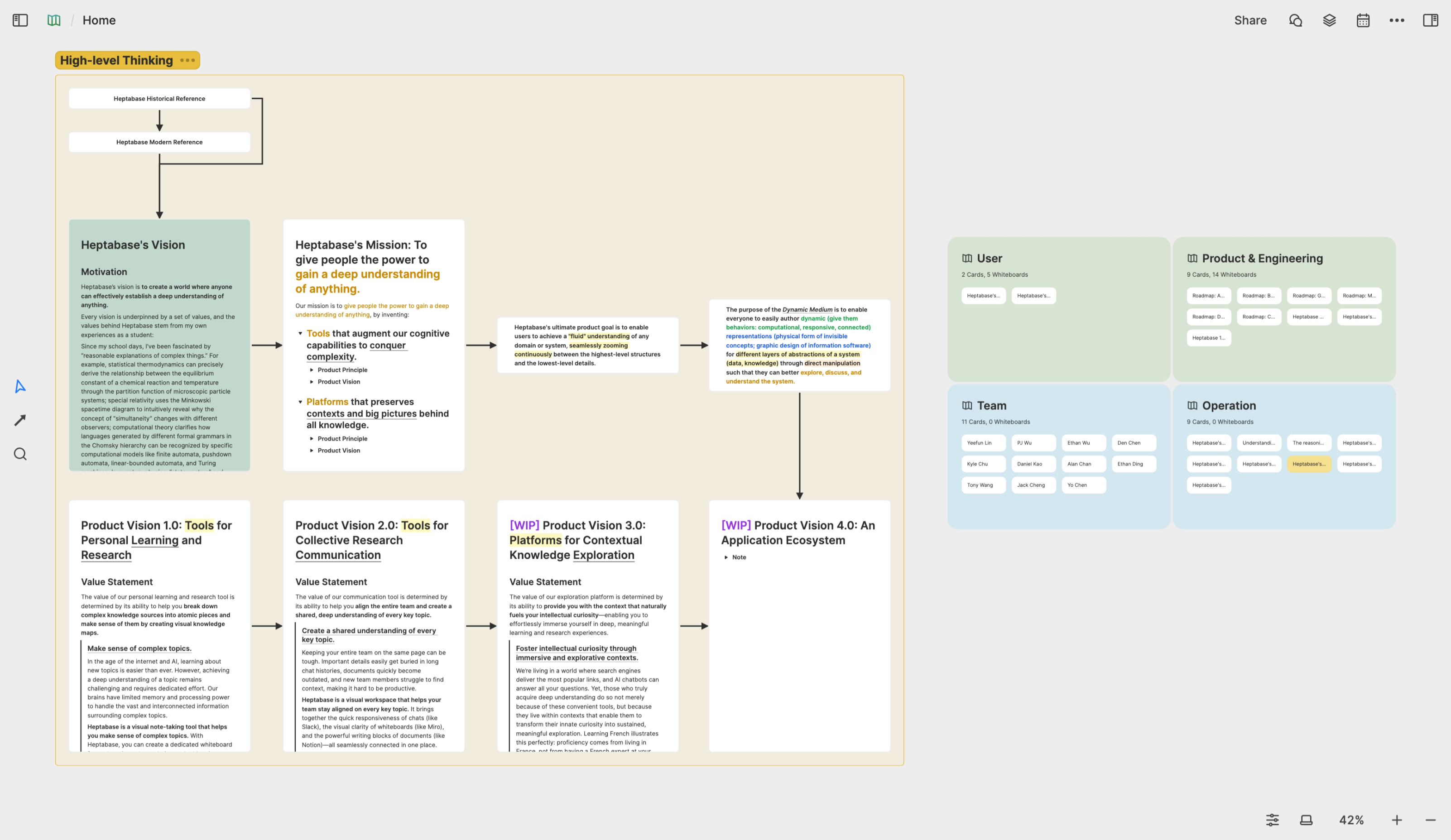The width and height of the screenshot is (1451, 840).
Task: Open the layers stack icon in top bar
Action: pos(1330,20)
